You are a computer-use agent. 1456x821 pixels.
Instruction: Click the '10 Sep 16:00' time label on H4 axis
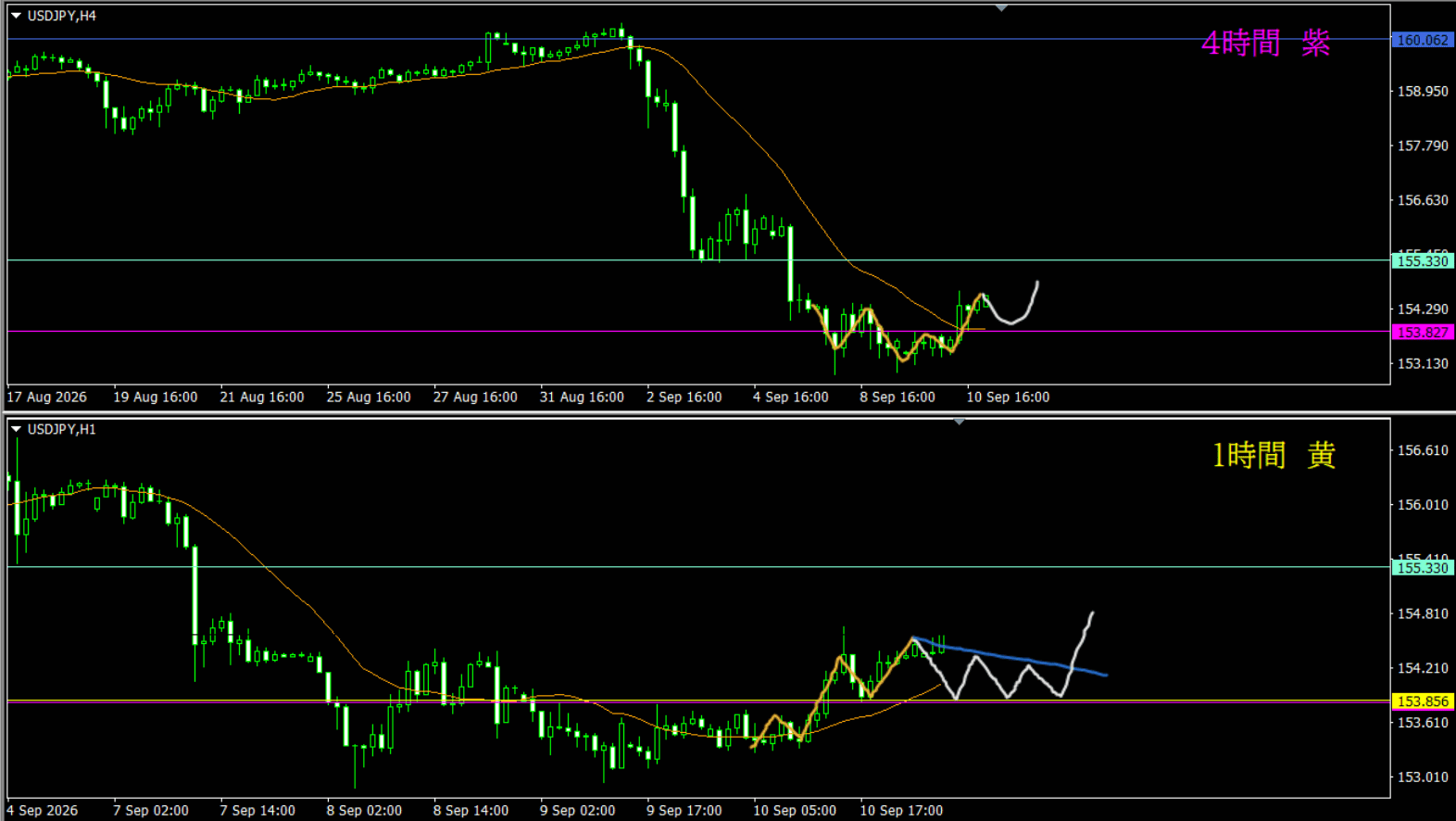(x=1008, y=397)
